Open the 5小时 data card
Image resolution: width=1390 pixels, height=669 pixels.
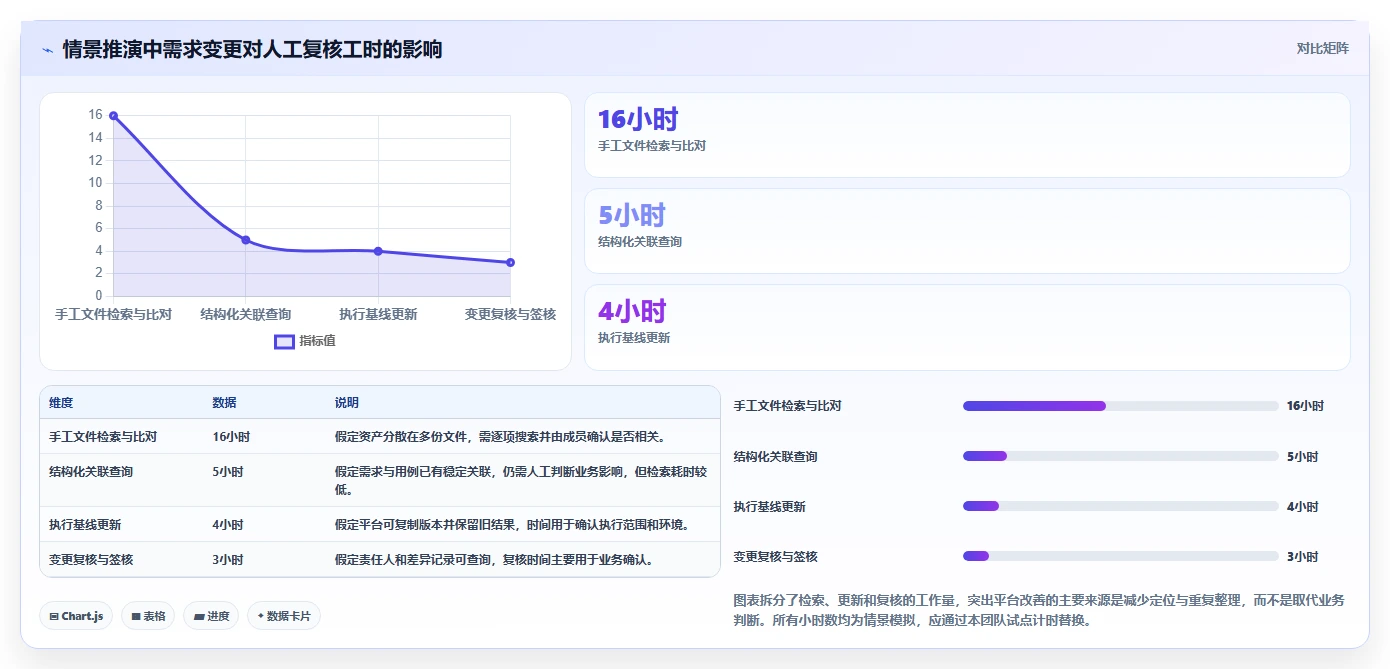coord(967,231)
